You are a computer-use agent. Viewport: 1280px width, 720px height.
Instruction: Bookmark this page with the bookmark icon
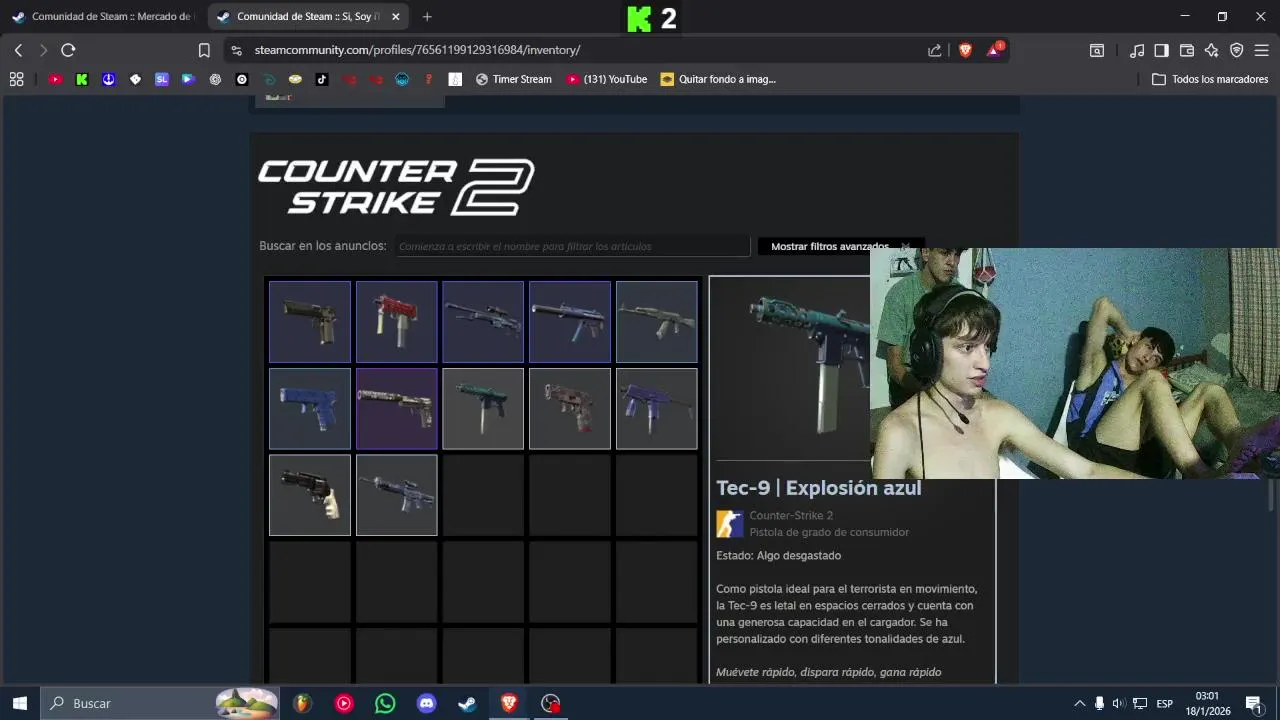click(204, 50)
